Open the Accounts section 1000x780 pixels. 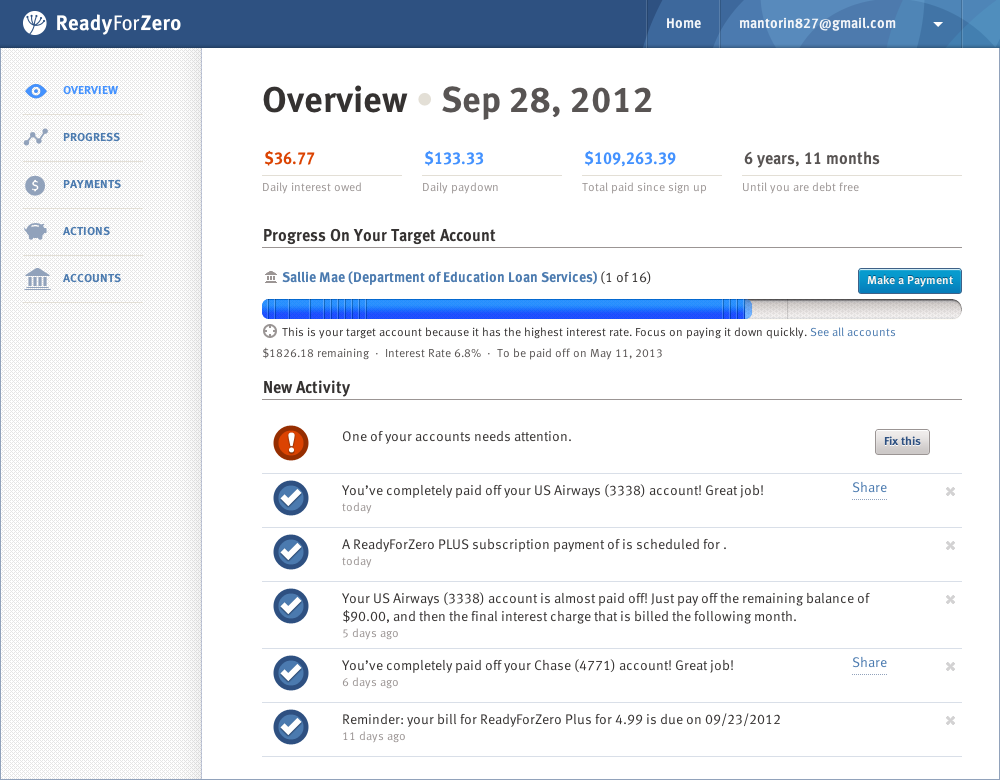click(92, 278)
